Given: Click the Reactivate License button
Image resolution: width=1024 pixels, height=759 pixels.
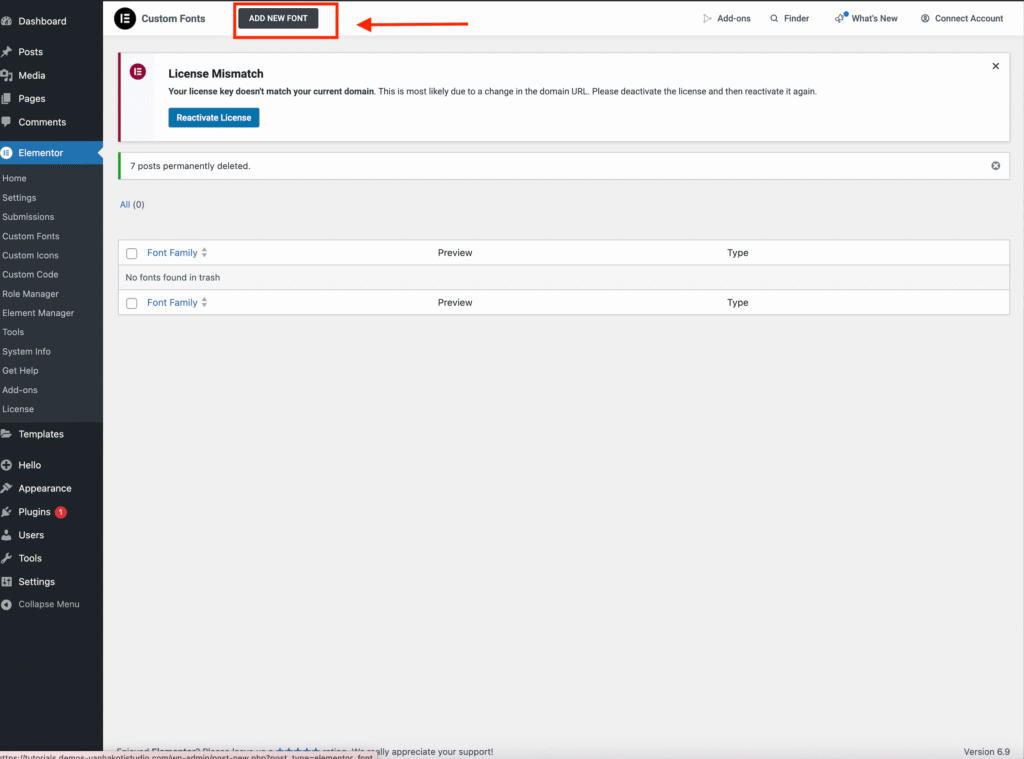Looking at the screenshot, I should click(213, 118).
